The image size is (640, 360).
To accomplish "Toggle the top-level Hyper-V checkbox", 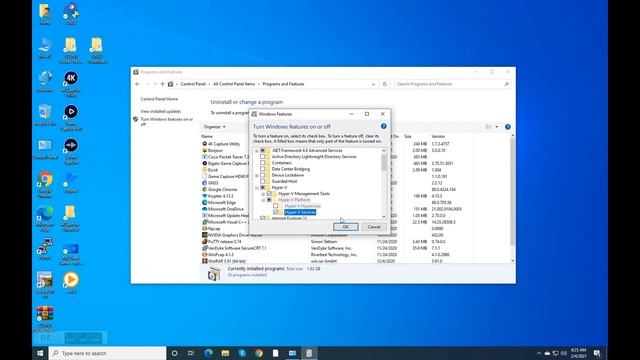I will point(262,188).
